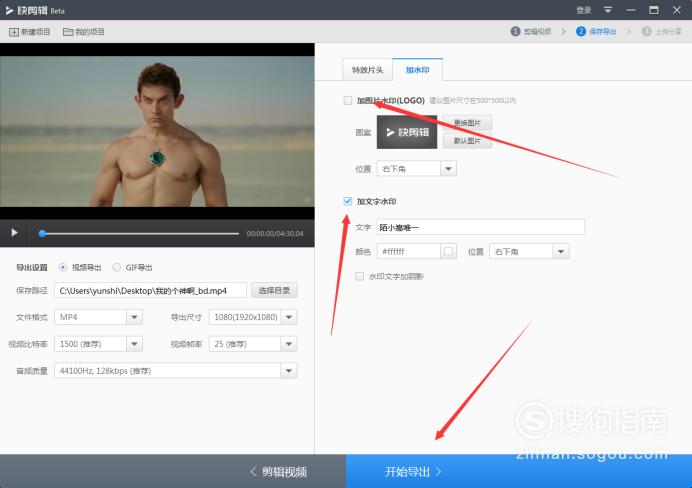
Task: Click the watermark 文字 text field
Action: 481,227
